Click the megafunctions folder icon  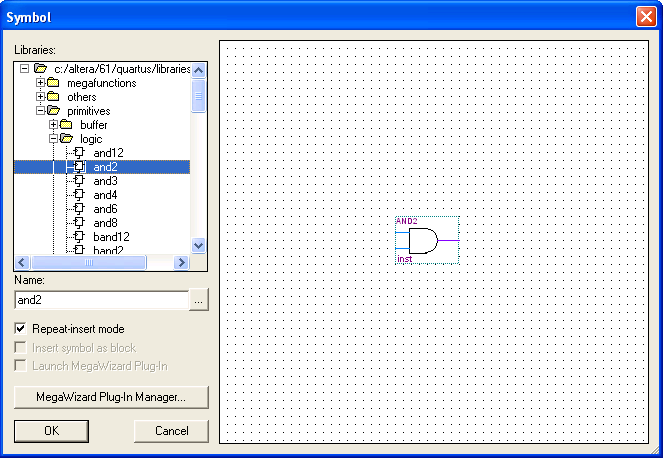pos(54,83)
